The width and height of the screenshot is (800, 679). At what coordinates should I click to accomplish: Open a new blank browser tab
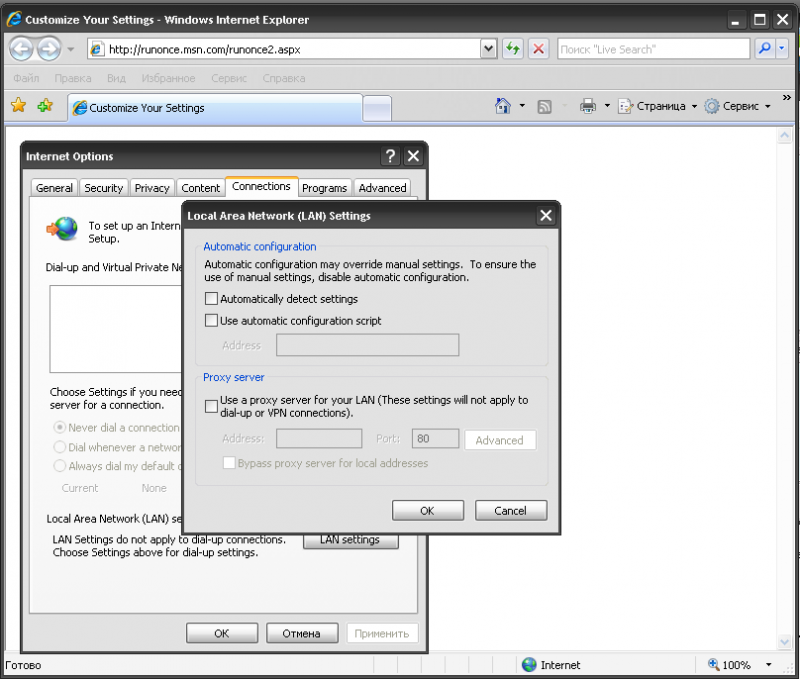[x=378, y=109]
